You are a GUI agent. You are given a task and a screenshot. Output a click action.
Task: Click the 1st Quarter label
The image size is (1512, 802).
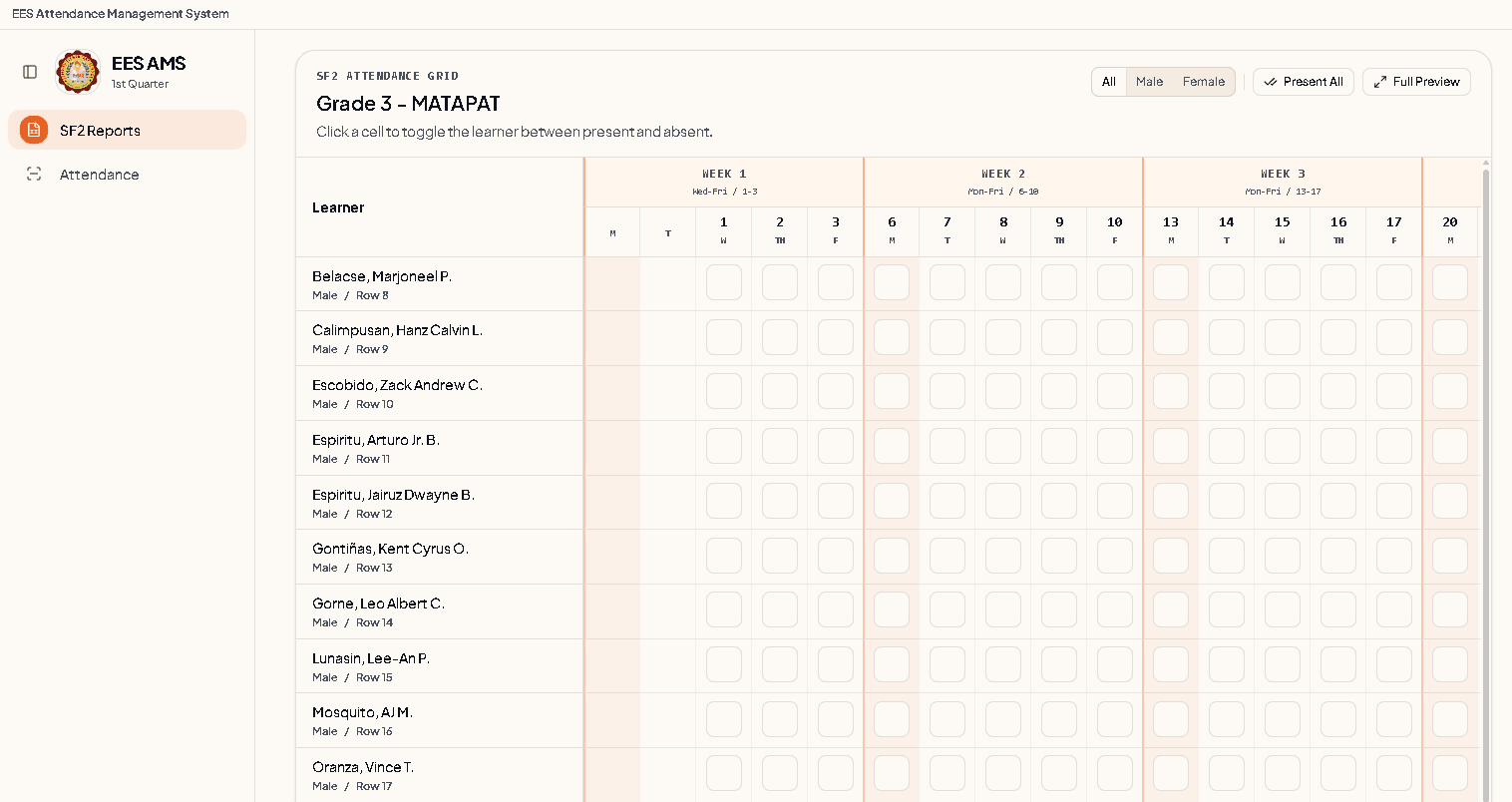pos(140,85)
